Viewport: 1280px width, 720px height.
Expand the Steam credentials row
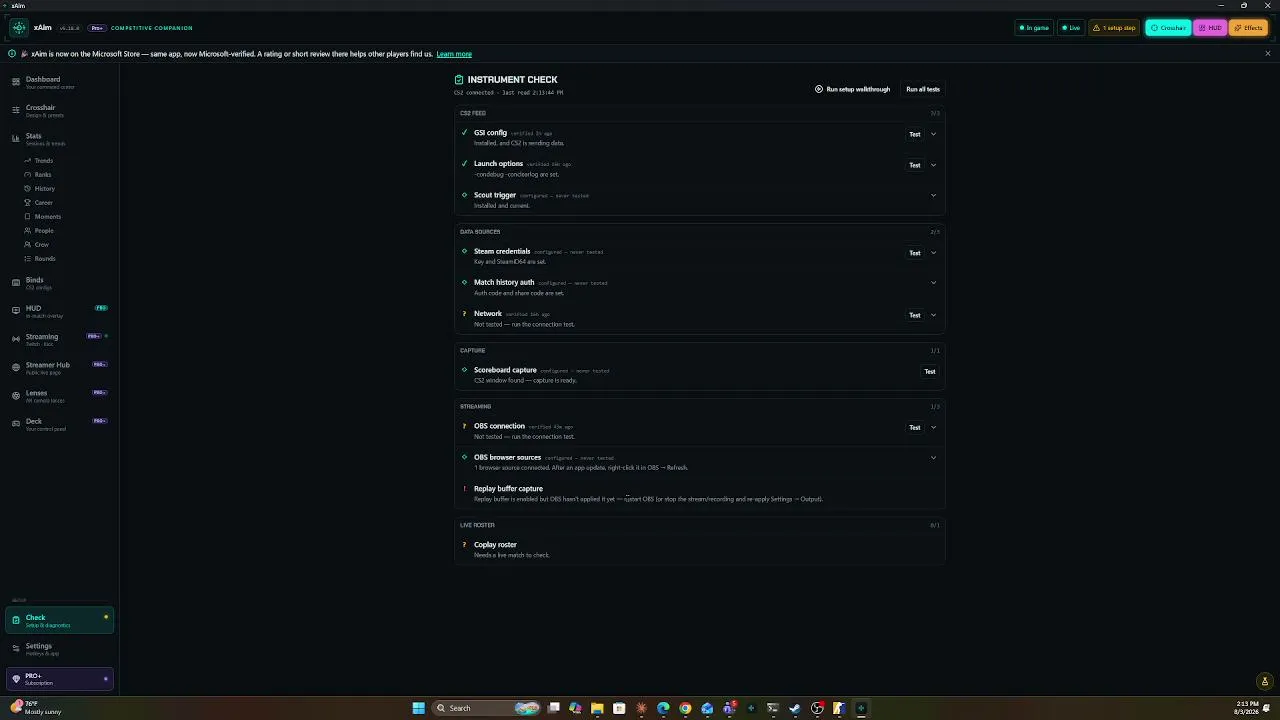(x=933, y=253)
